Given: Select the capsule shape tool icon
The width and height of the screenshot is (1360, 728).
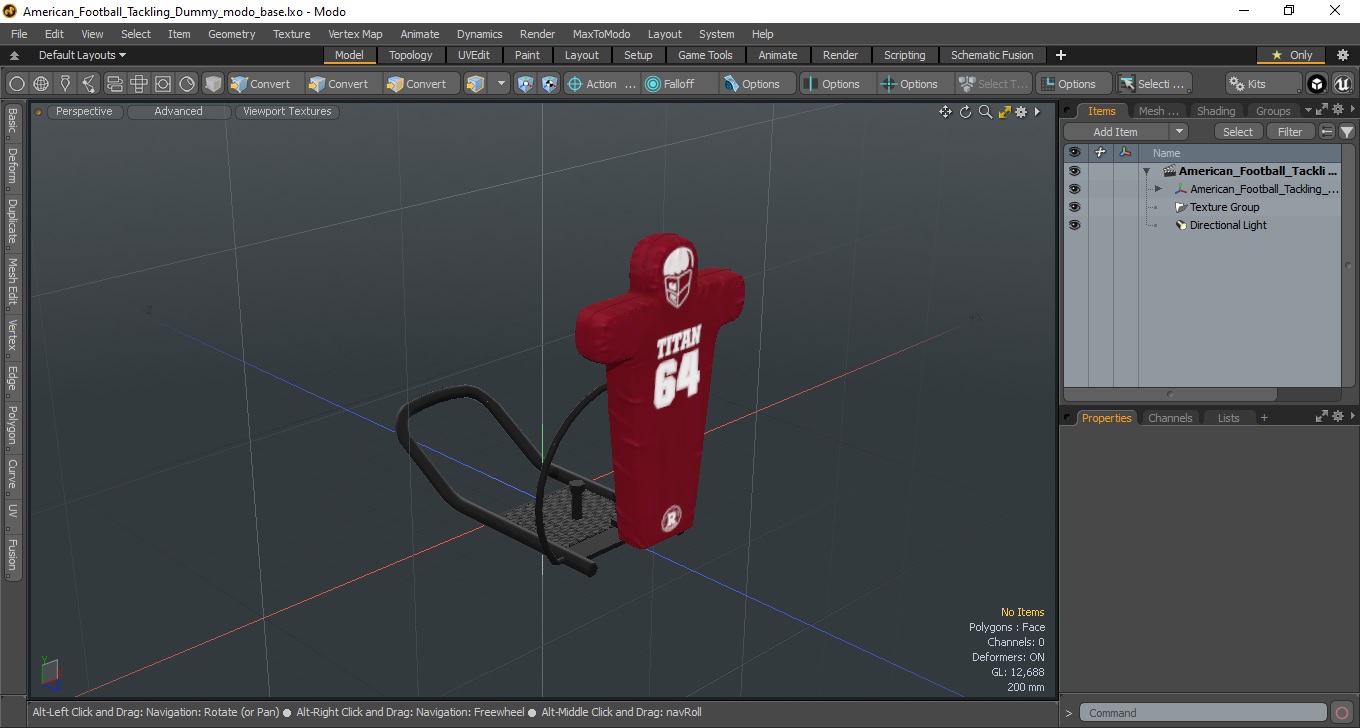Looking at the screenshot, I should [114, 84].
